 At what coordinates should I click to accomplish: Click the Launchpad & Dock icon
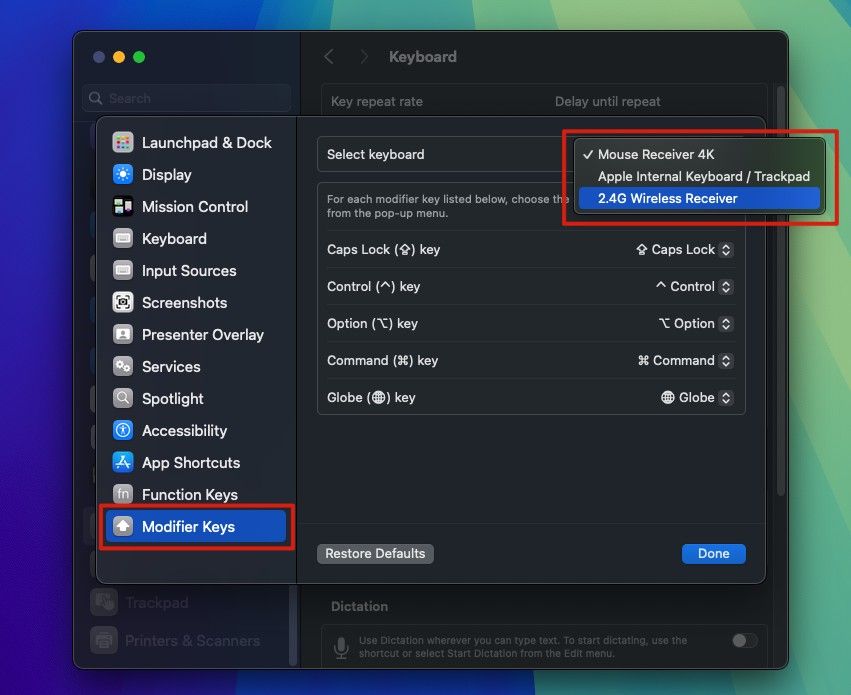point(123,143)
